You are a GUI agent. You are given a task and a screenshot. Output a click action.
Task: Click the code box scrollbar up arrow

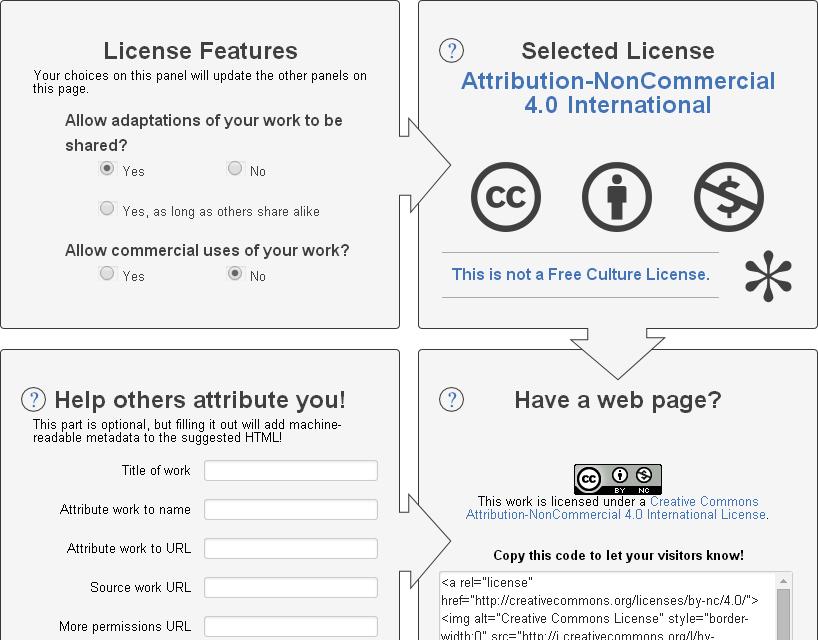pyautogui.click(x=784, y=581)
